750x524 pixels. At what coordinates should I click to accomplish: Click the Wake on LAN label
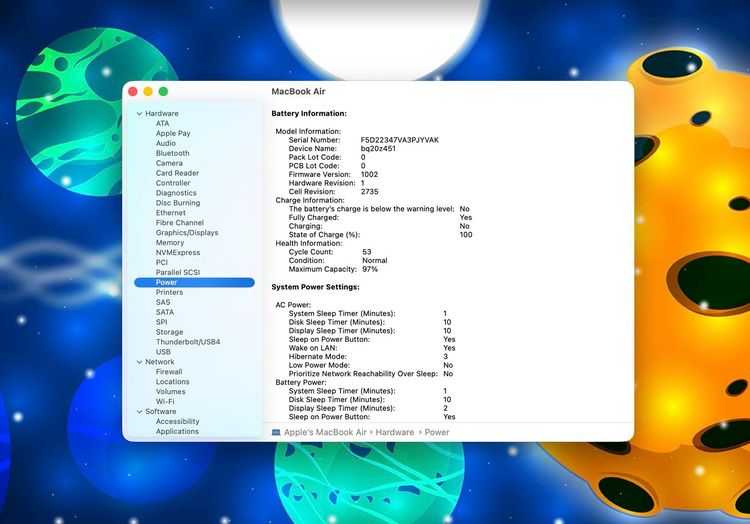313,348
